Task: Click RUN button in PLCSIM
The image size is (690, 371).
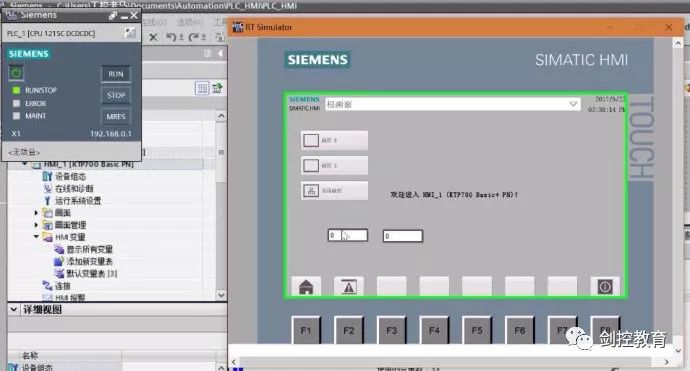Action: tap(116, 74)
